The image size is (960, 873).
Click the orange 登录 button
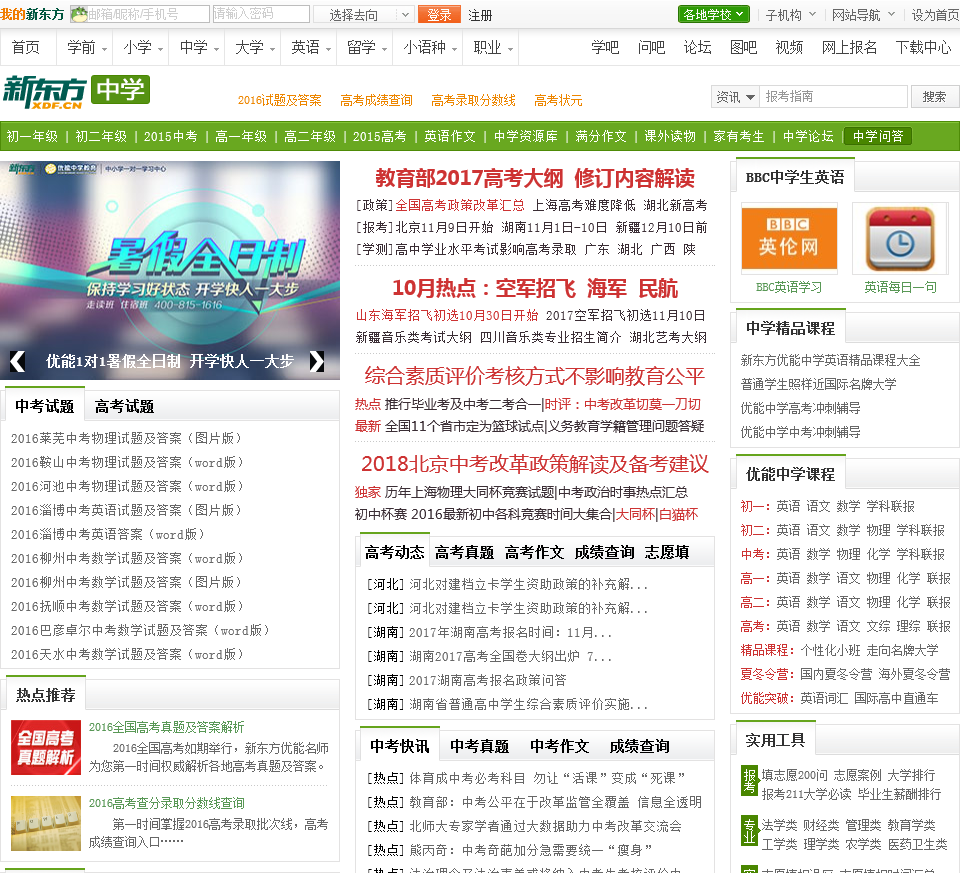click(439, 15)
